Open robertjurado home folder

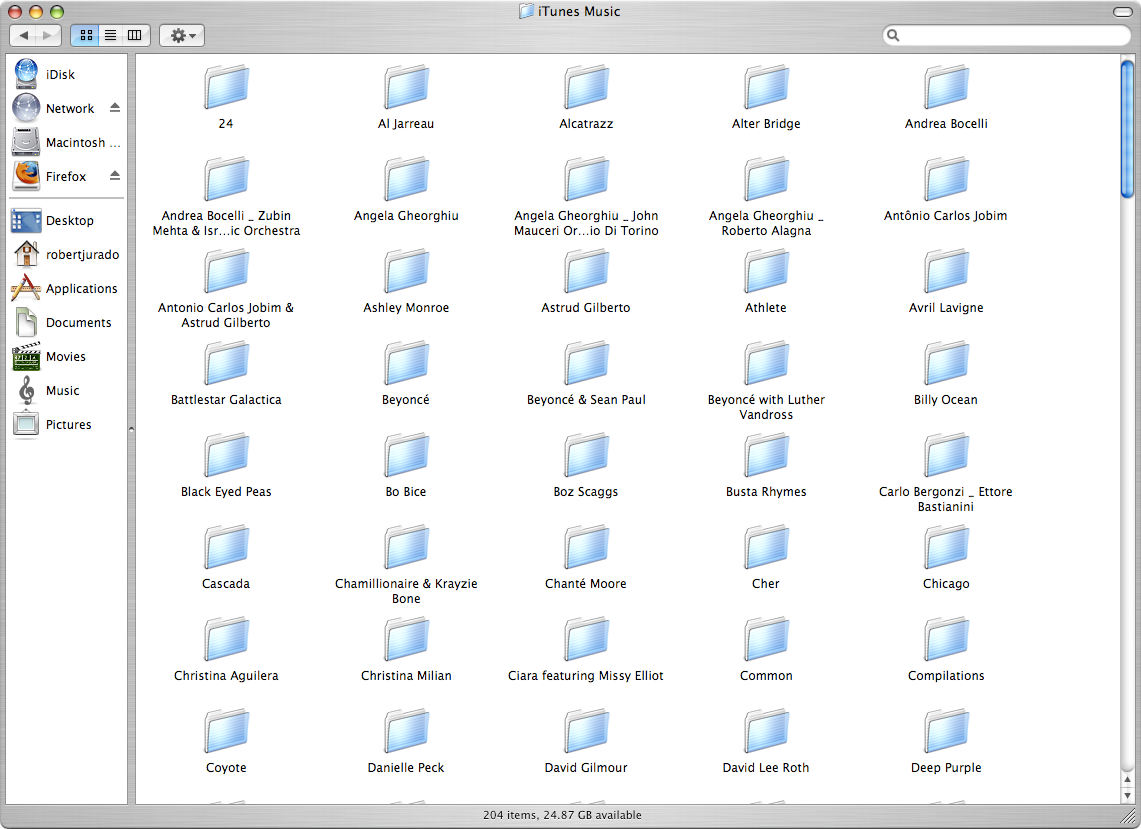tap(65, 255)
